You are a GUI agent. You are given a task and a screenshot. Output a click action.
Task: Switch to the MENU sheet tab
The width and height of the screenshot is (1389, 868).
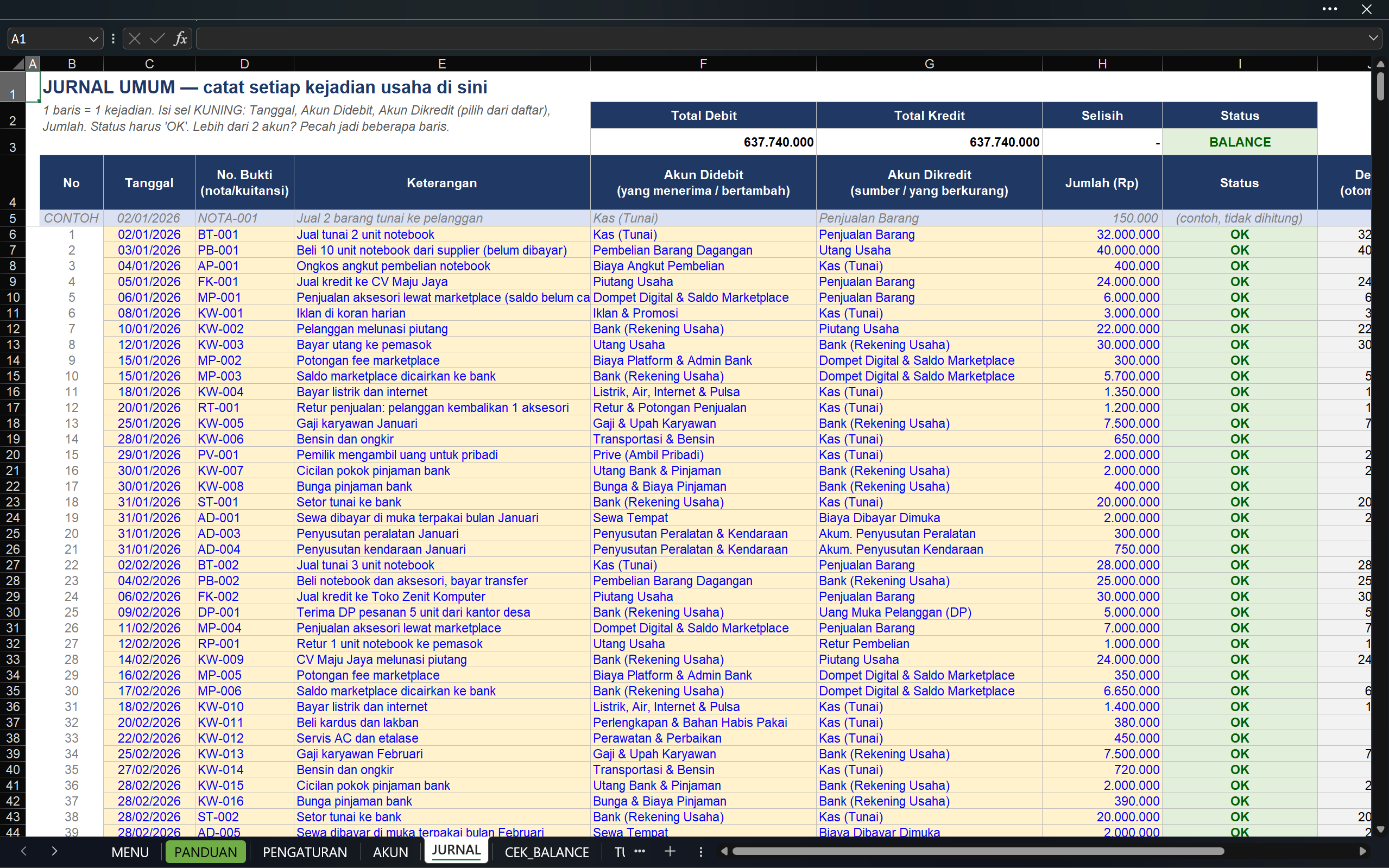coord(130,852)
